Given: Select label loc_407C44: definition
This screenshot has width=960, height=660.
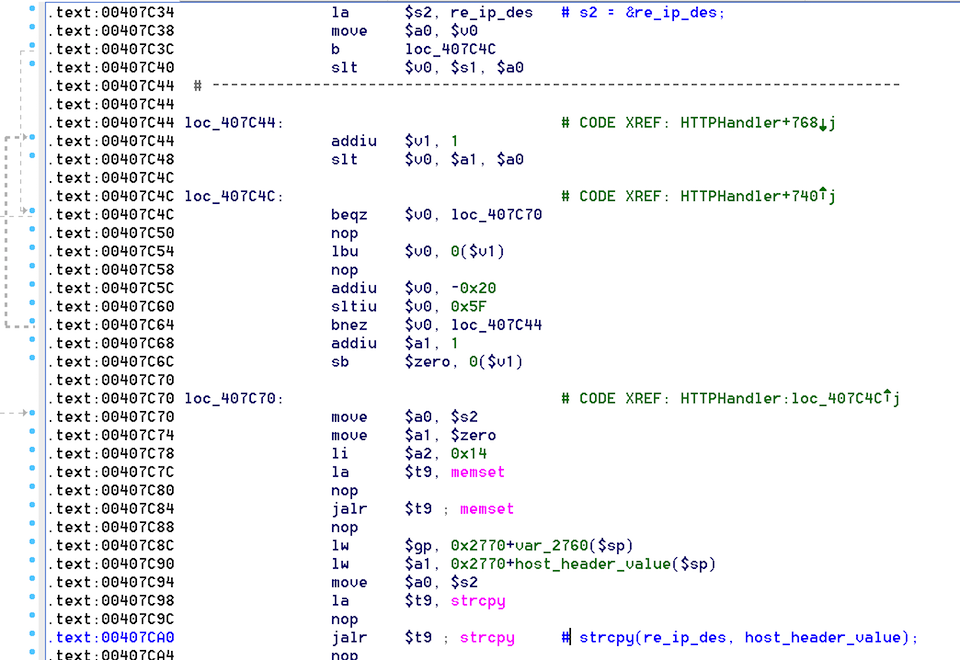Looking at the screenshot, I should (x=234, y=122).
